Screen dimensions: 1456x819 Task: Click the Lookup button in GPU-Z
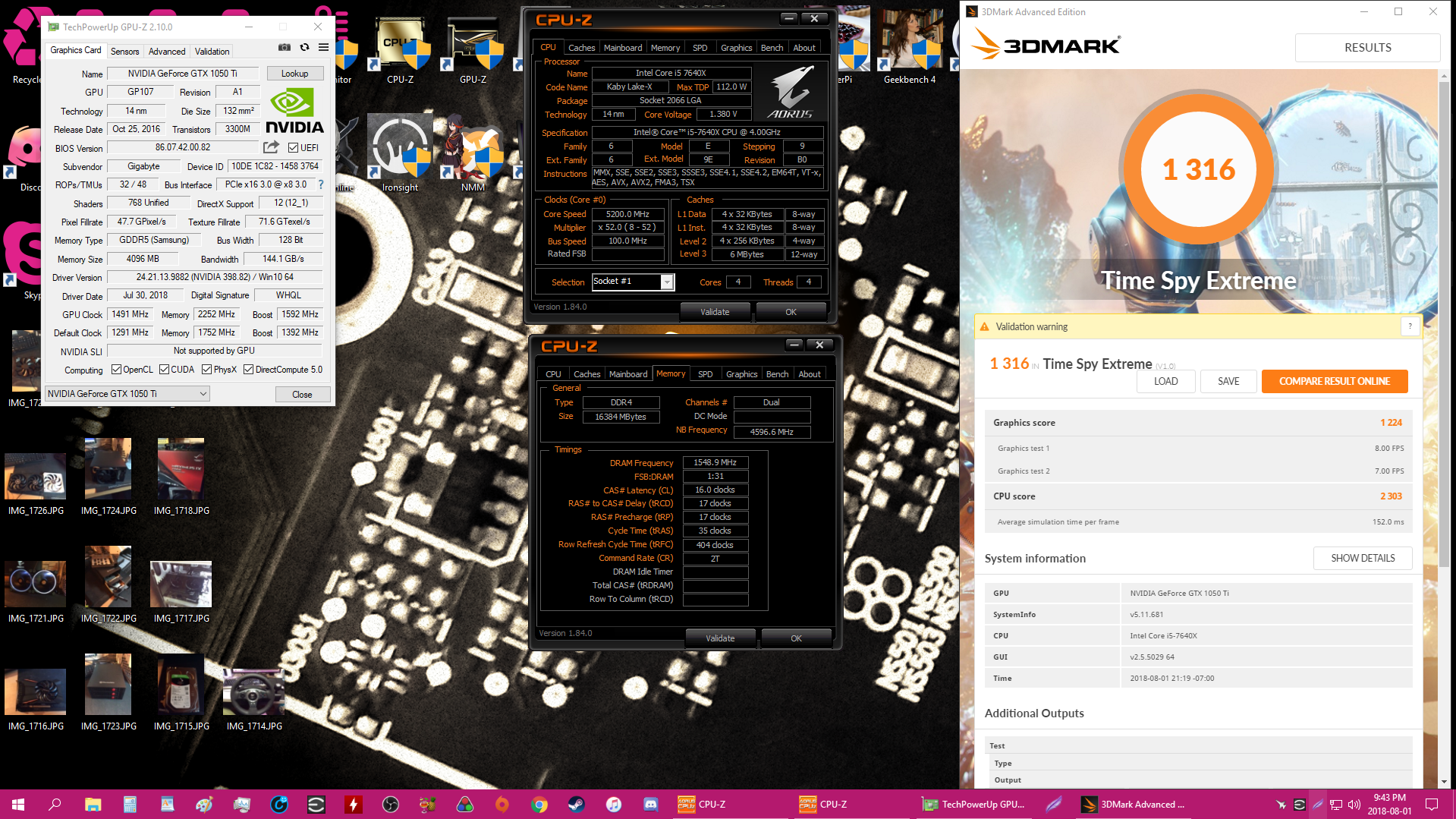pos(294,74)
